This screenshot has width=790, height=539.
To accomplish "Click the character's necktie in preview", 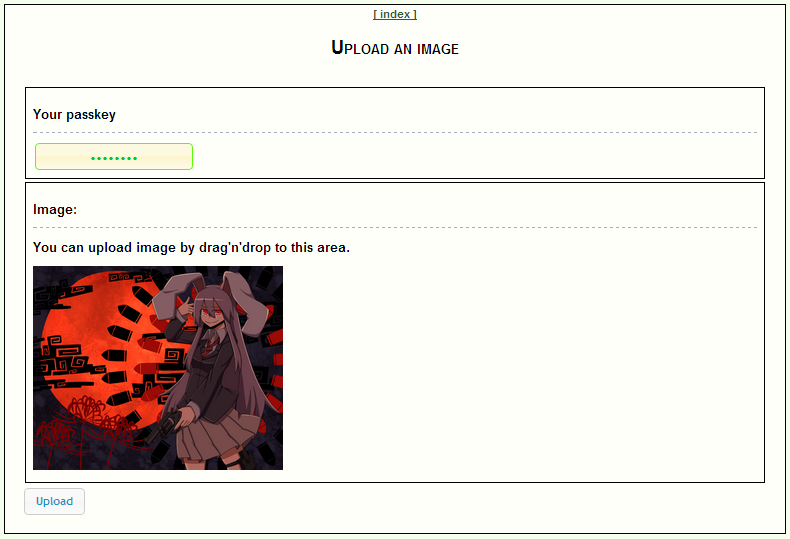I will 209,346.
